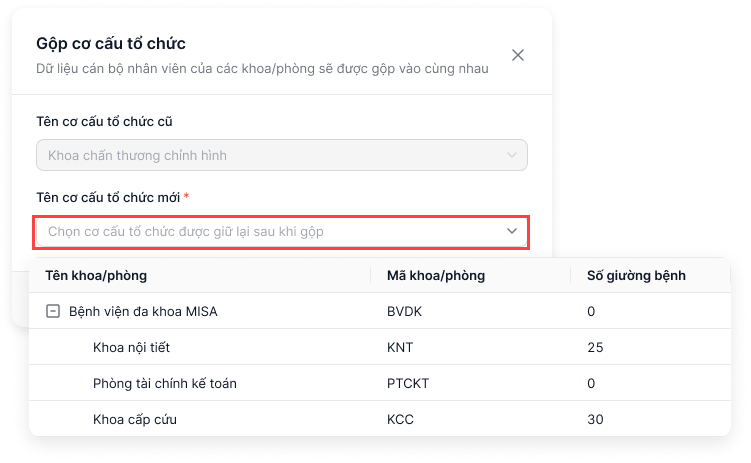751x463 pixels.
Task: Click the Số giường bệnh column header
Action: pos(636,275)
